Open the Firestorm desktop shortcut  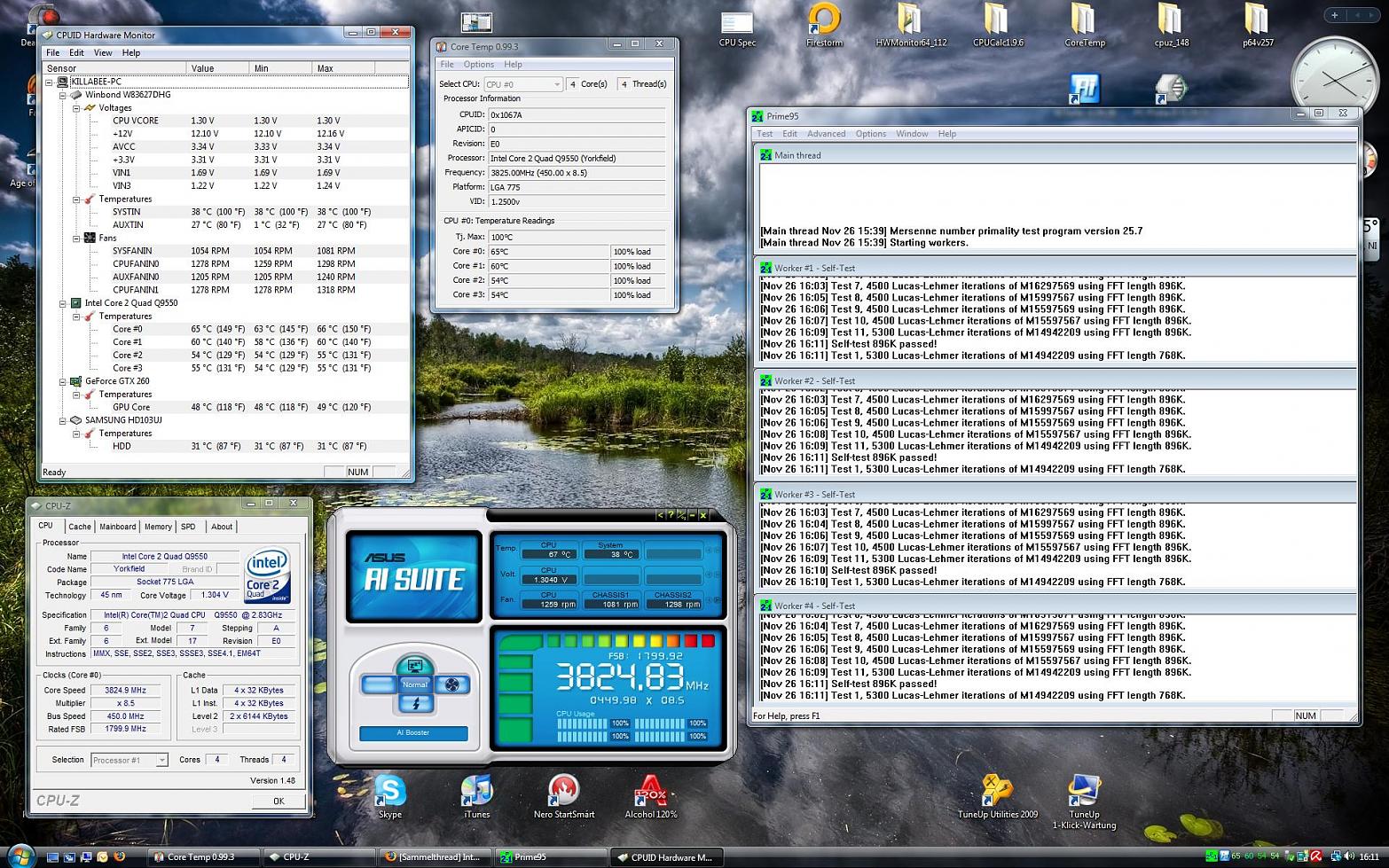(x=824, y=26)
